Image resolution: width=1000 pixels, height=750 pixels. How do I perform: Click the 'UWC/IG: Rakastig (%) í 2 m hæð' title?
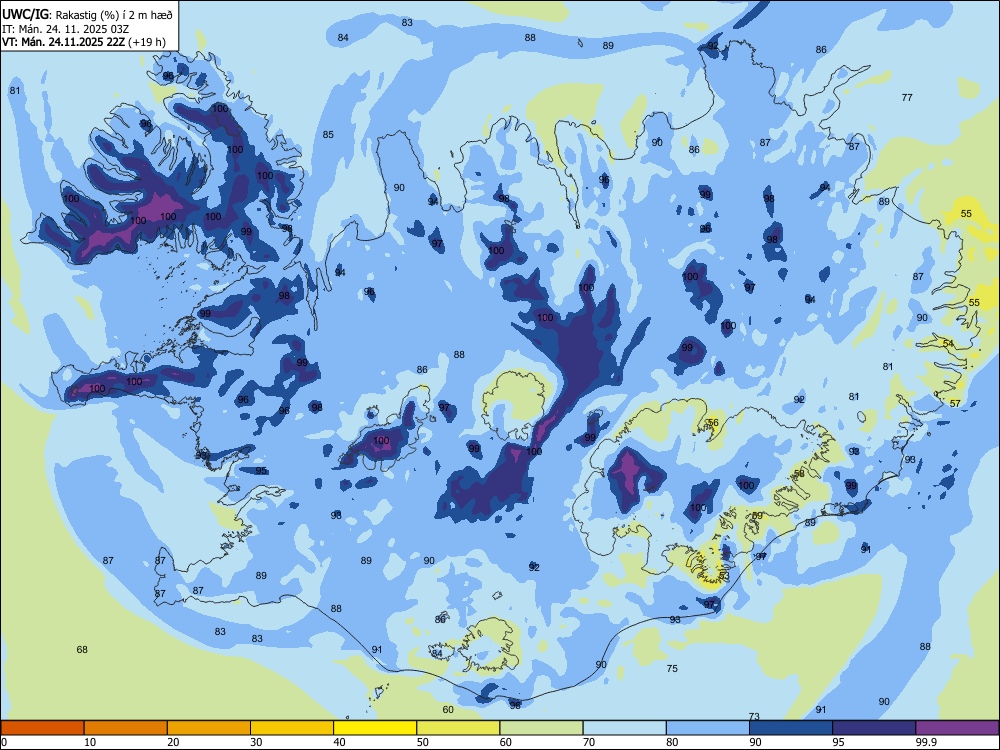tap(88, 15)
